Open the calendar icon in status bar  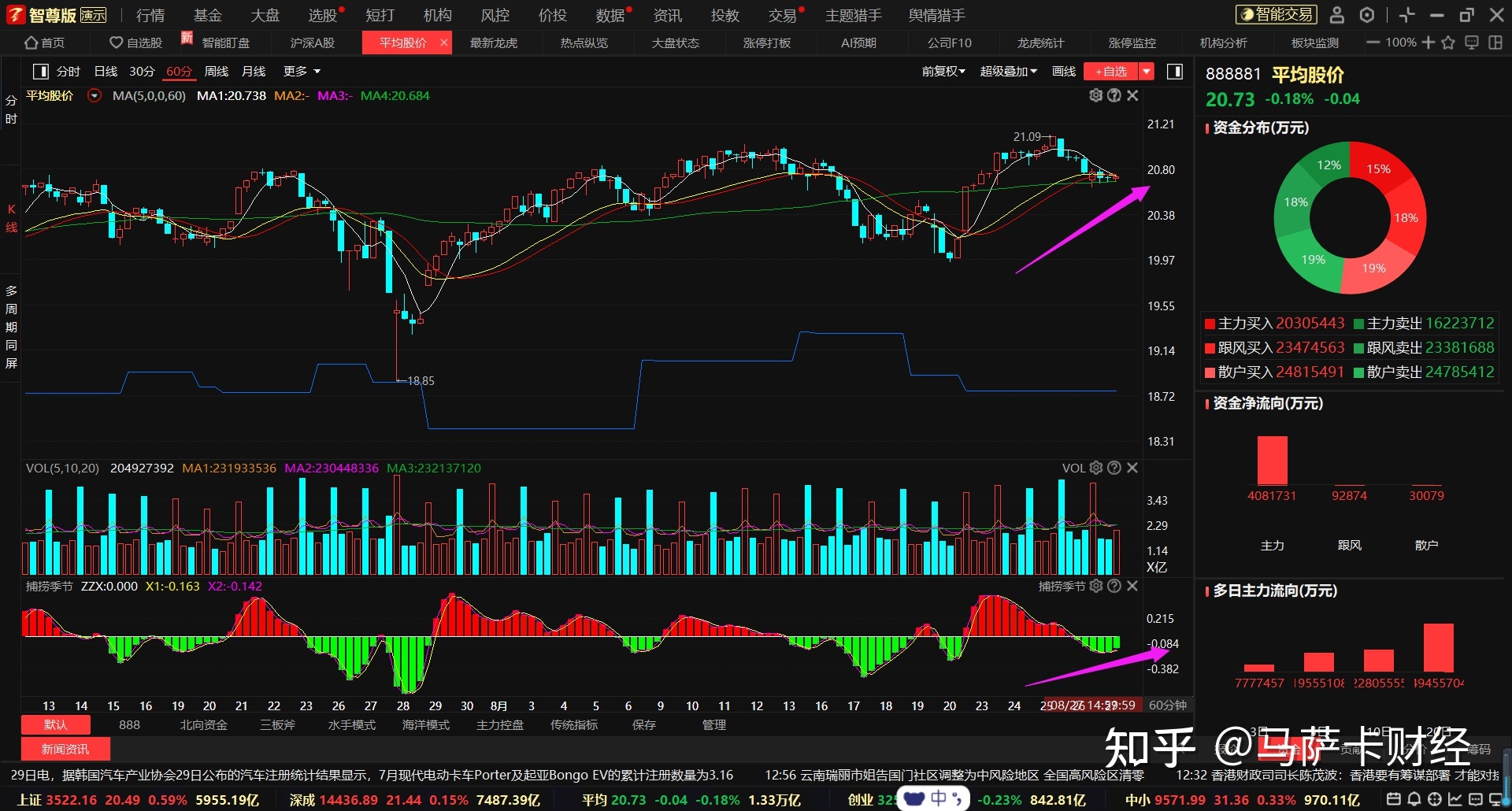click(x=1393, y=800)
